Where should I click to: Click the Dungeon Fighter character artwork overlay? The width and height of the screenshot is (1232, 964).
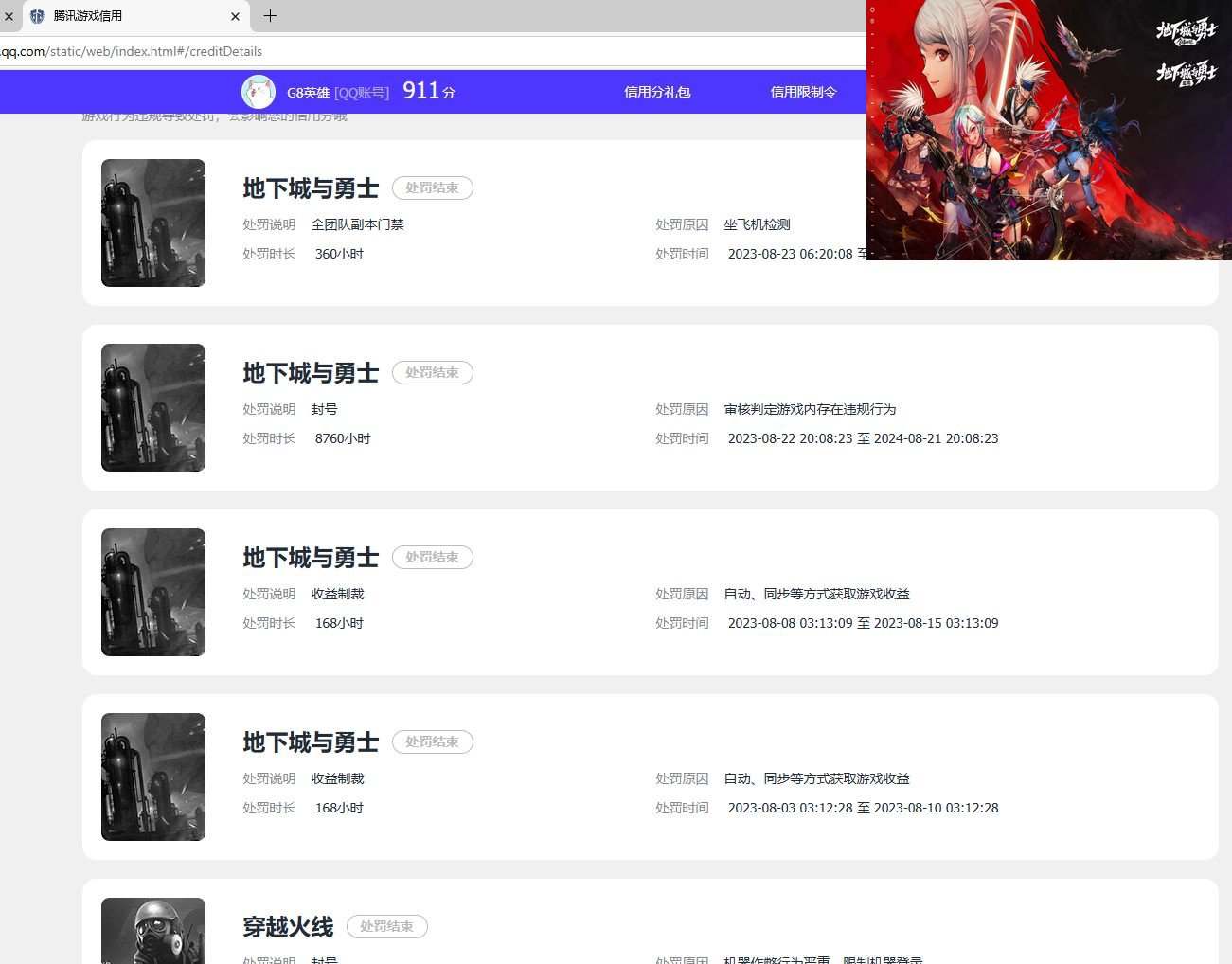click(1049, 130)
